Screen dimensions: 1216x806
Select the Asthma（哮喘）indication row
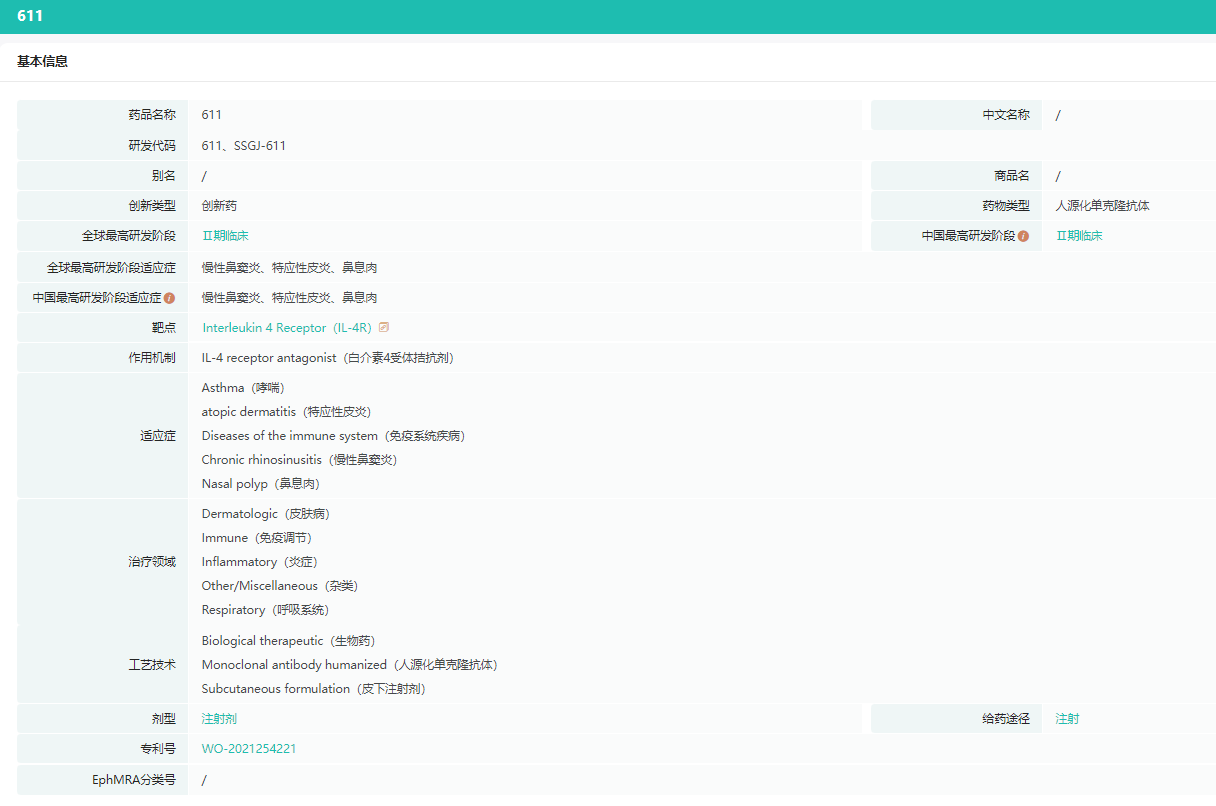[243, 388]
